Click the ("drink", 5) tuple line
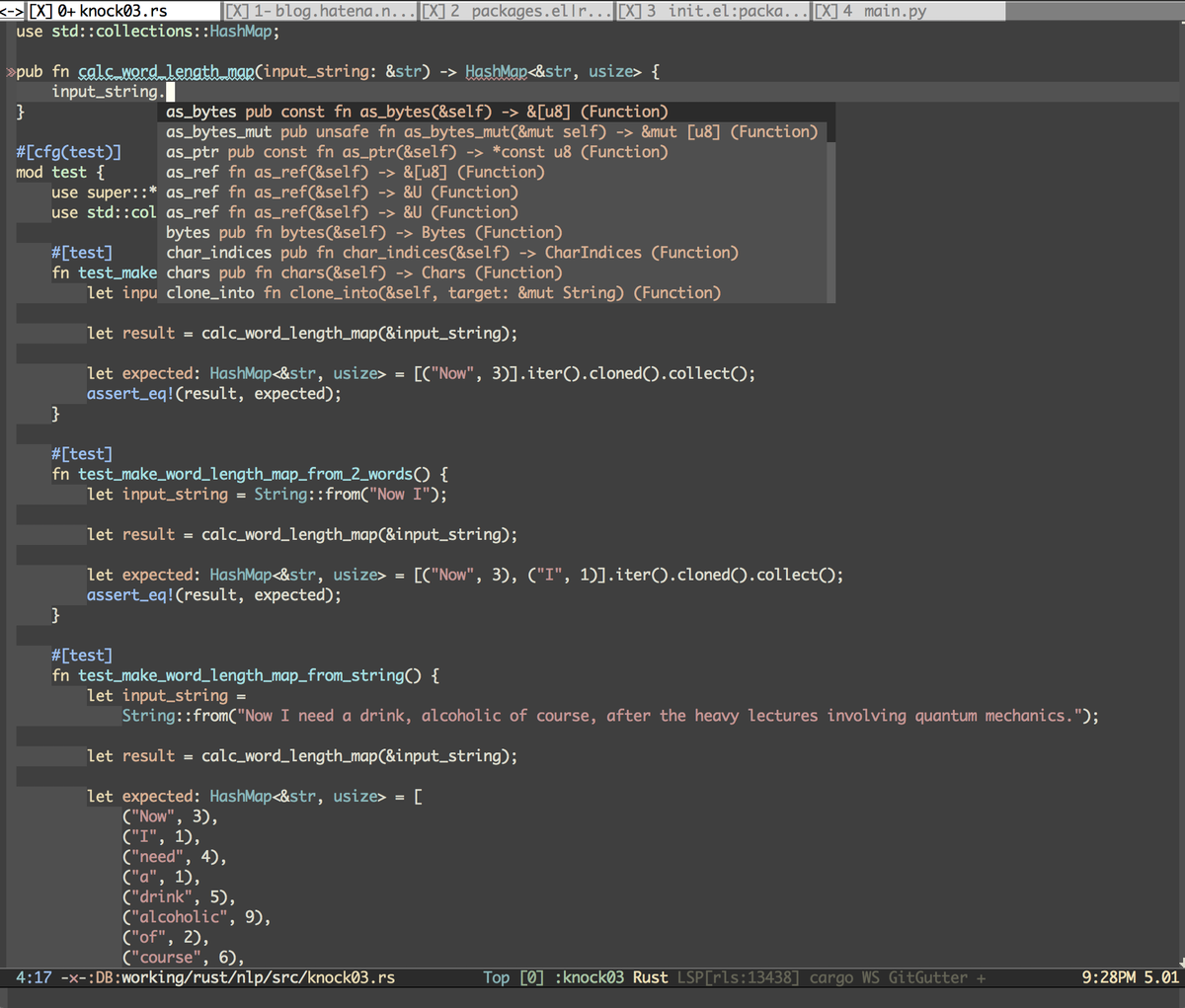The height and width of the screenshot is (1008, 1185). click(x=179, y=896)
